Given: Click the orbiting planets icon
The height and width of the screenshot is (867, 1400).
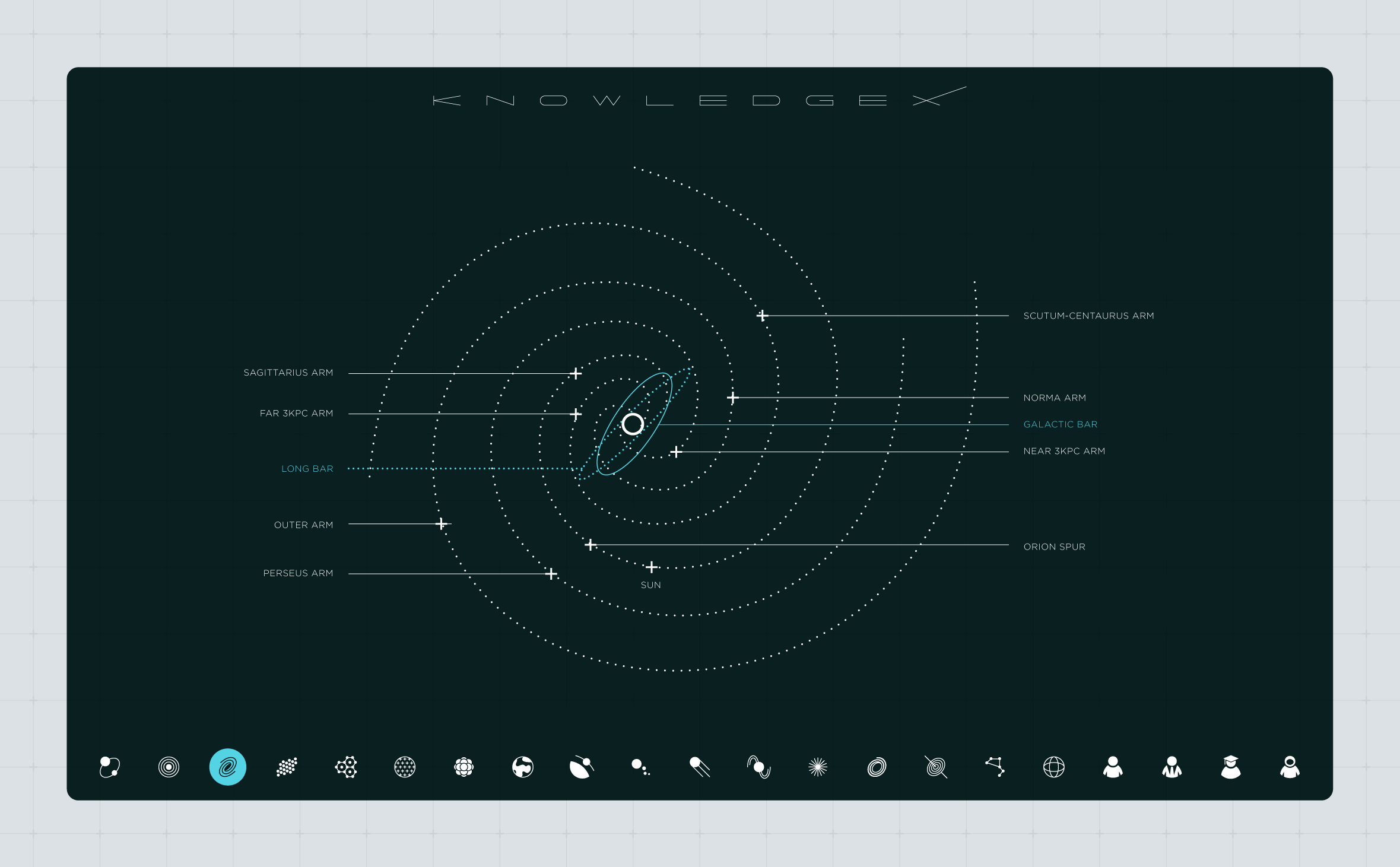Looking at the screenshot, I should [x=110, y=767].
